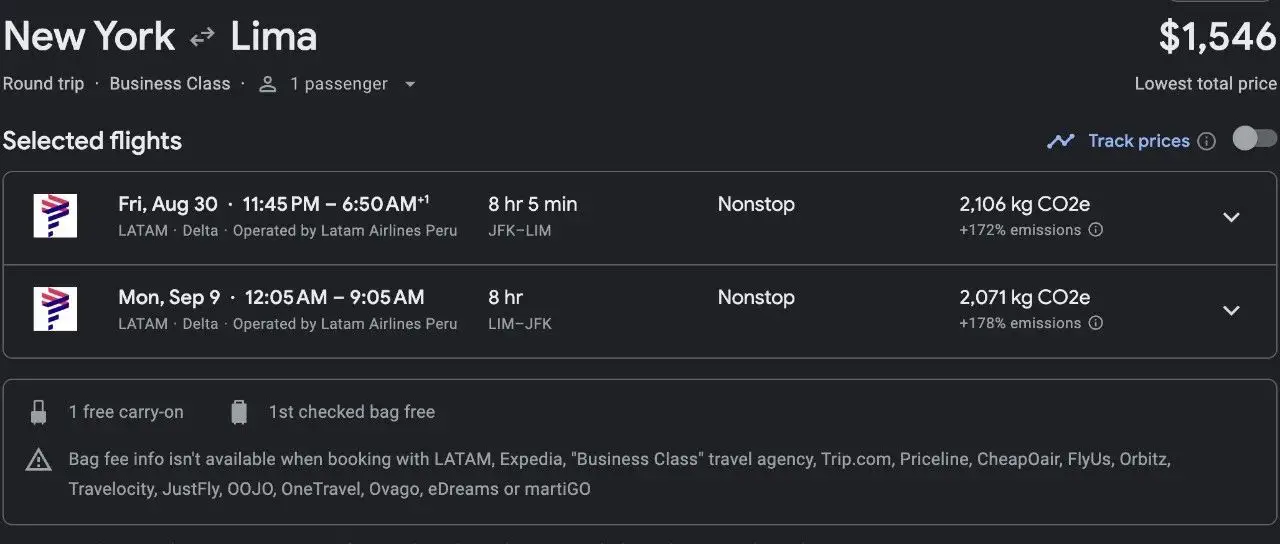Click the Track prices label

coord(1139,141)
